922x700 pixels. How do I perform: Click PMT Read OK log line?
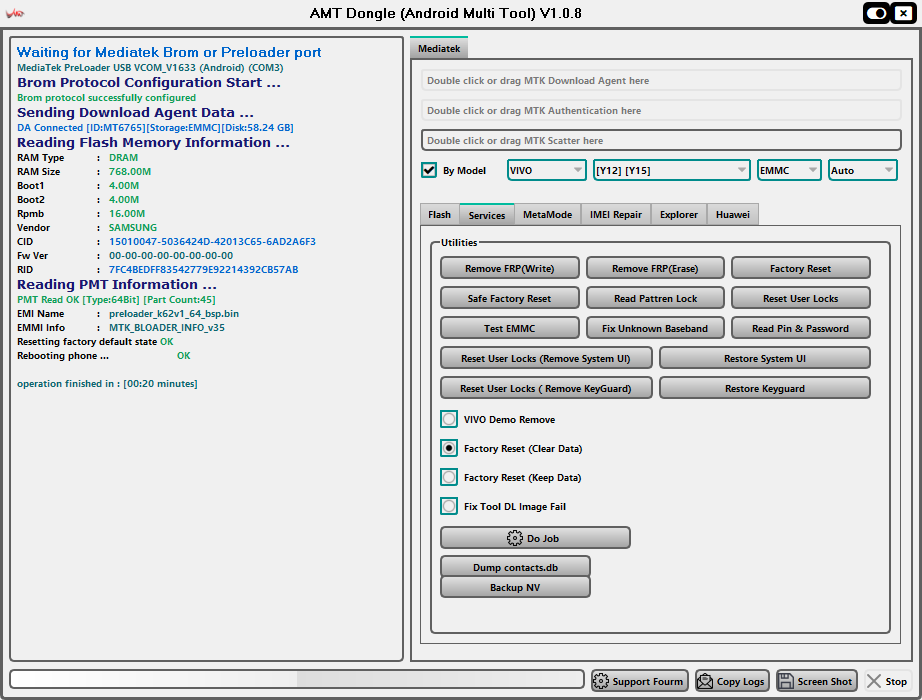[116, 299]
